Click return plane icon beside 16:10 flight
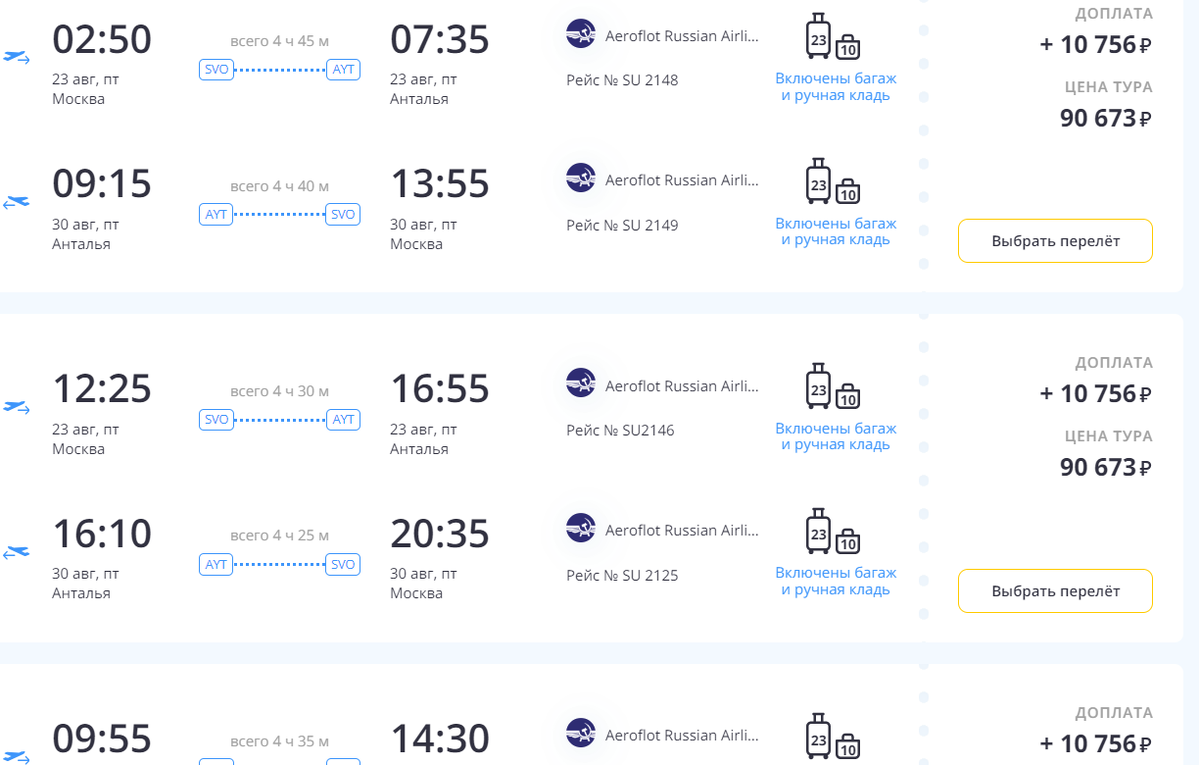Image resolution: width=1200 pixels, height=765 pixels. 17,552
